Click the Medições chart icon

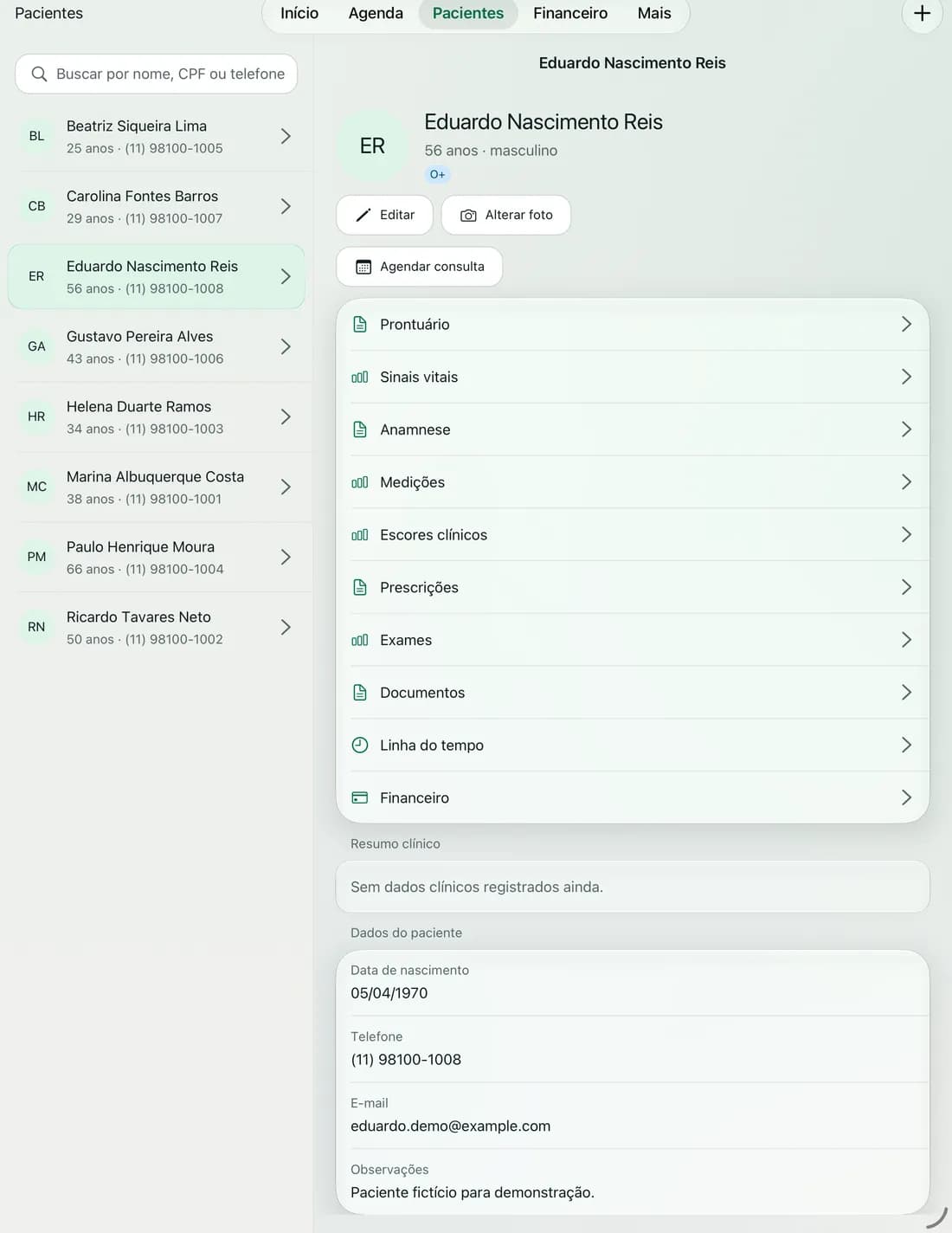(360, 482)
